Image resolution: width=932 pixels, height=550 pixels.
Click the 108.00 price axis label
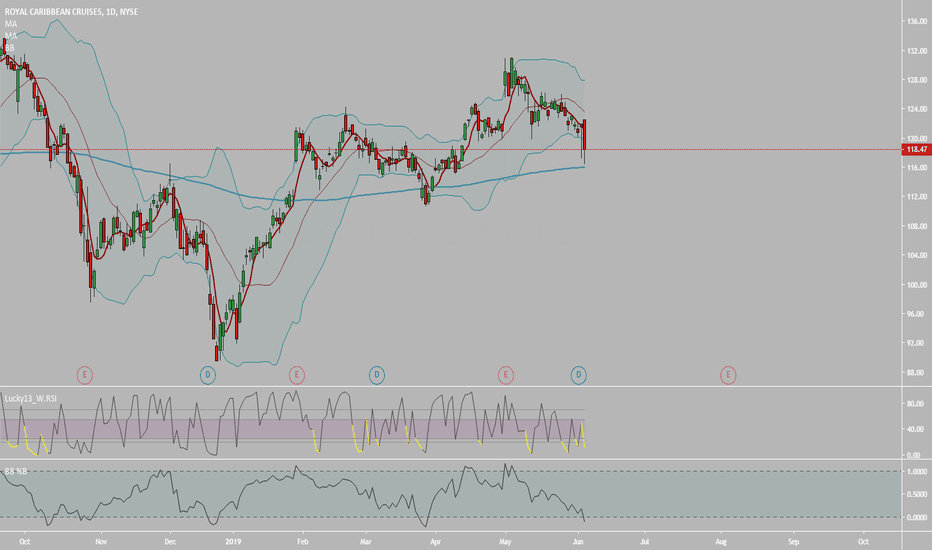point(917,227)
